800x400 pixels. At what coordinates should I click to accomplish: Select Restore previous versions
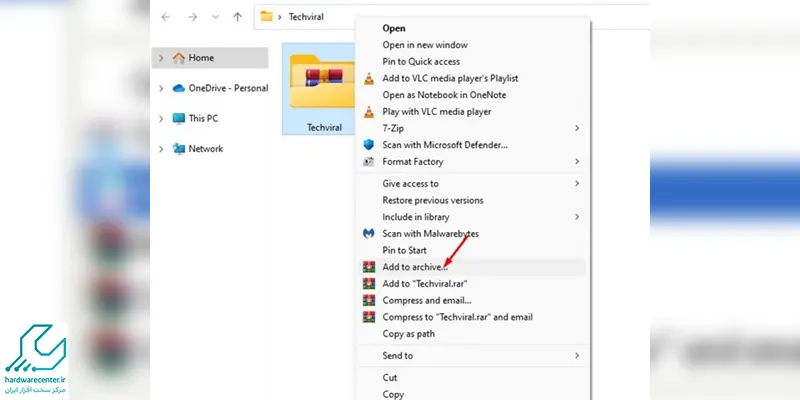point(433,201)
